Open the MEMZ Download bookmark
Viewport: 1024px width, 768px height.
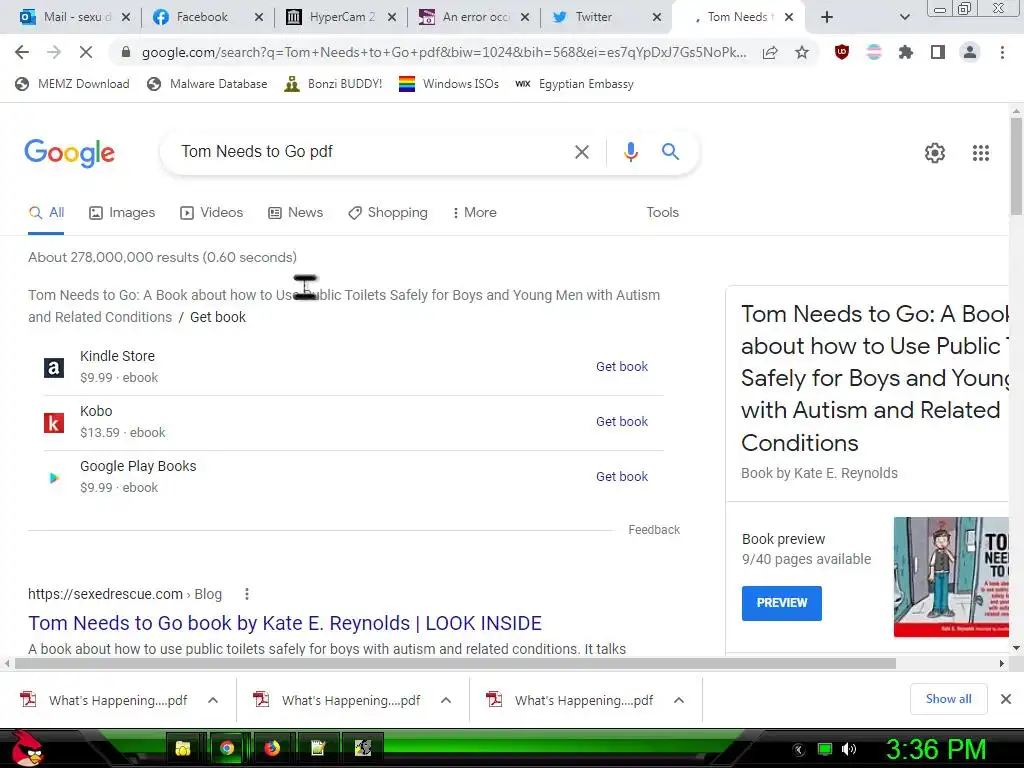tap(72, 84)
